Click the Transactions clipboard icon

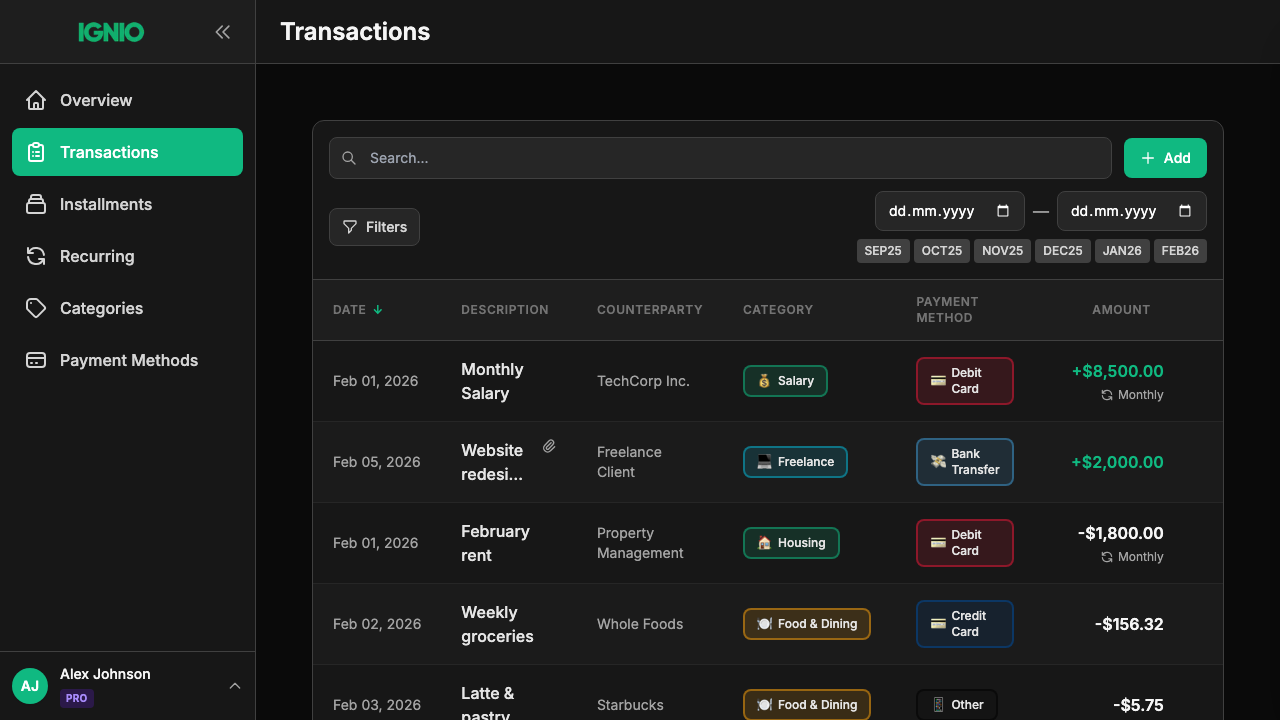(36, 152)
